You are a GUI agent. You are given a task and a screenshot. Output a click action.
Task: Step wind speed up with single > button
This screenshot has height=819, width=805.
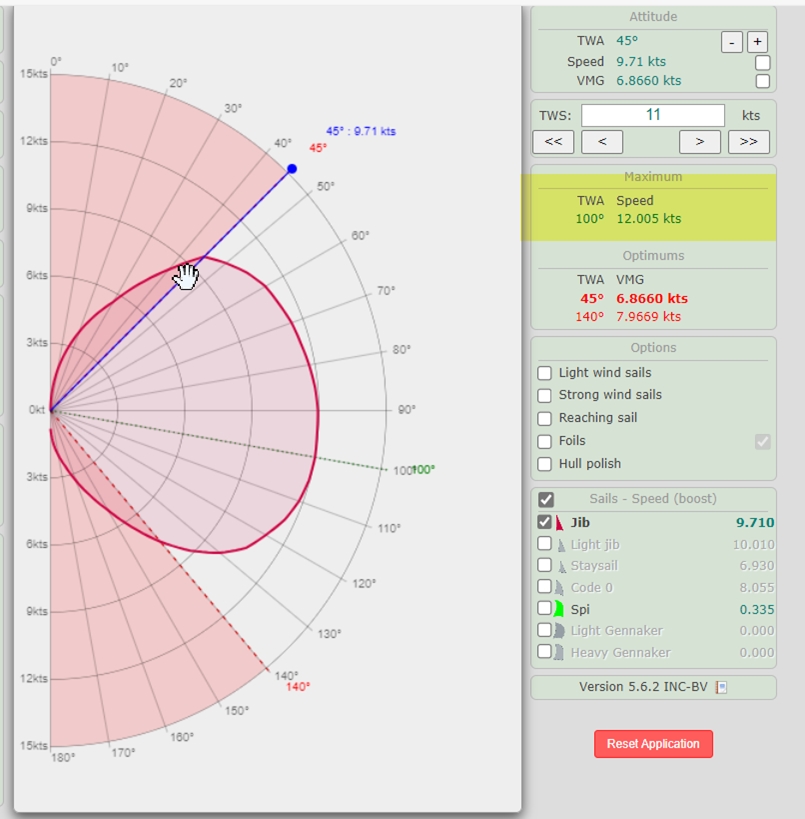pyautogui.click(x=700, y=142)
